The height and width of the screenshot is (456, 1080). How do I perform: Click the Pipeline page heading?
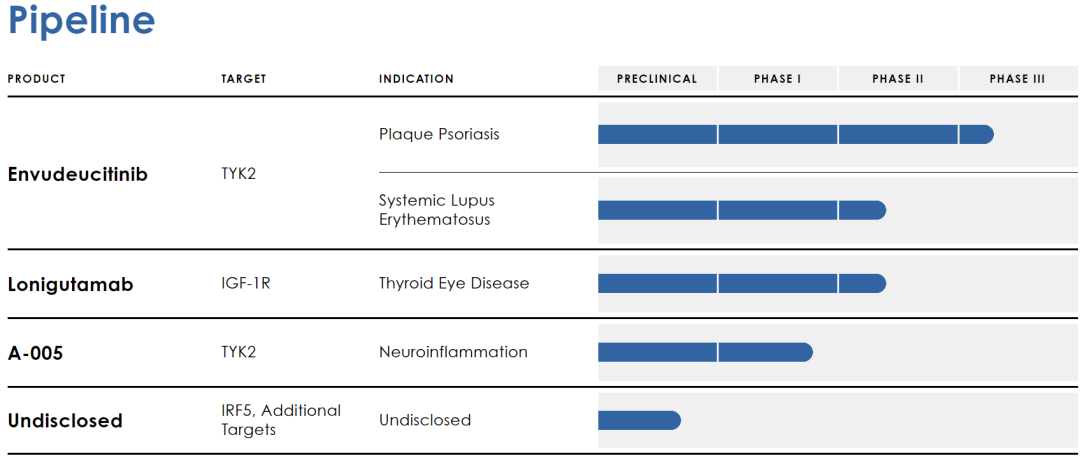coord(81,21)
